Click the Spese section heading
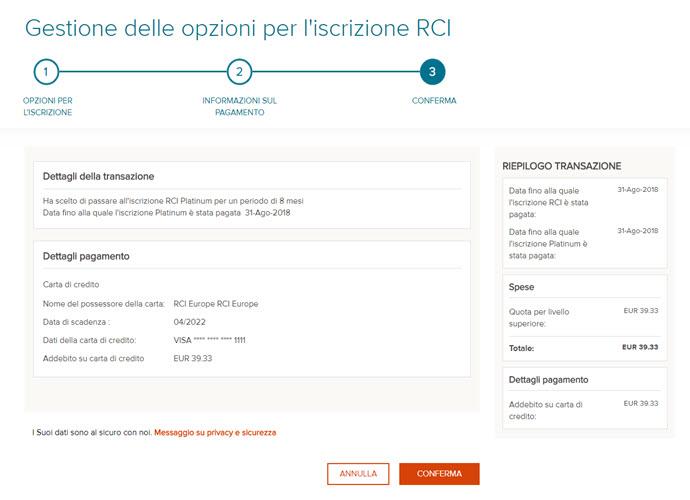This screenshot has width=690, height=500. tap(524, 289)
